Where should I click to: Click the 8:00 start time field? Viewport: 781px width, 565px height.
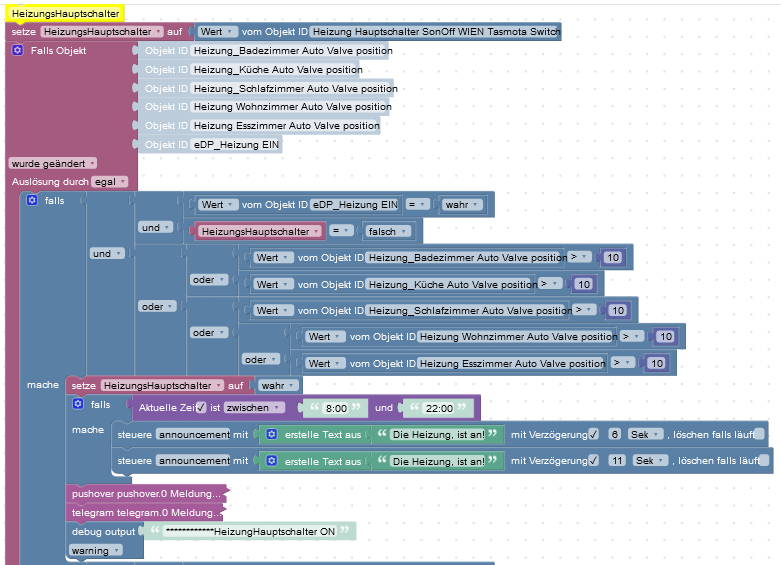(336, 409)
